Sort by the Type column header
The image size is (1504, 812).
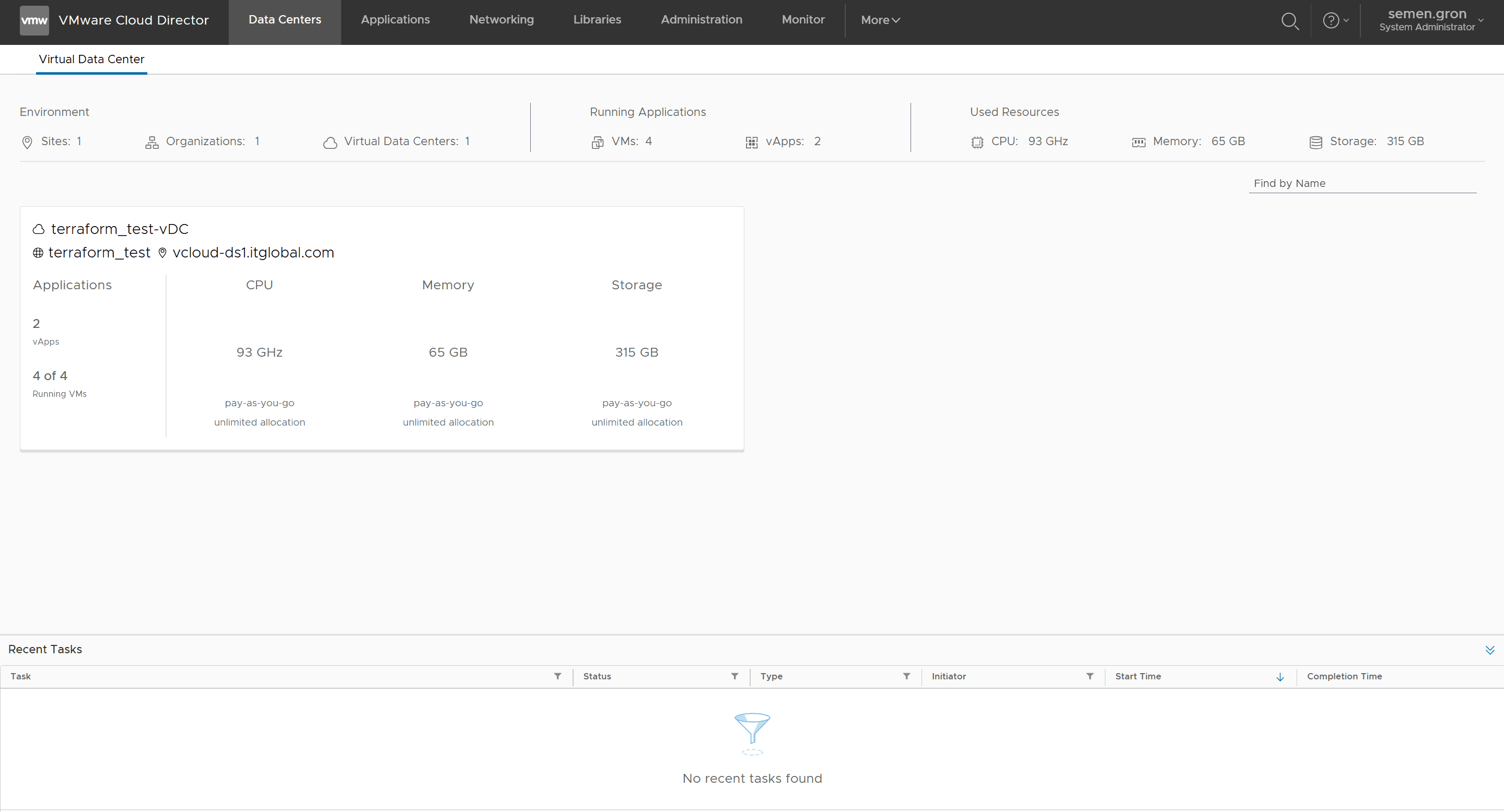coord(771,677)
